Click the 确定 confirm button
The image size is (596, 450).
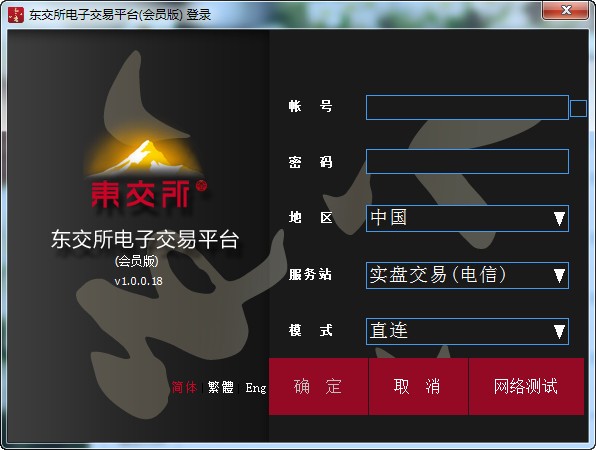(x=319, y=387)
